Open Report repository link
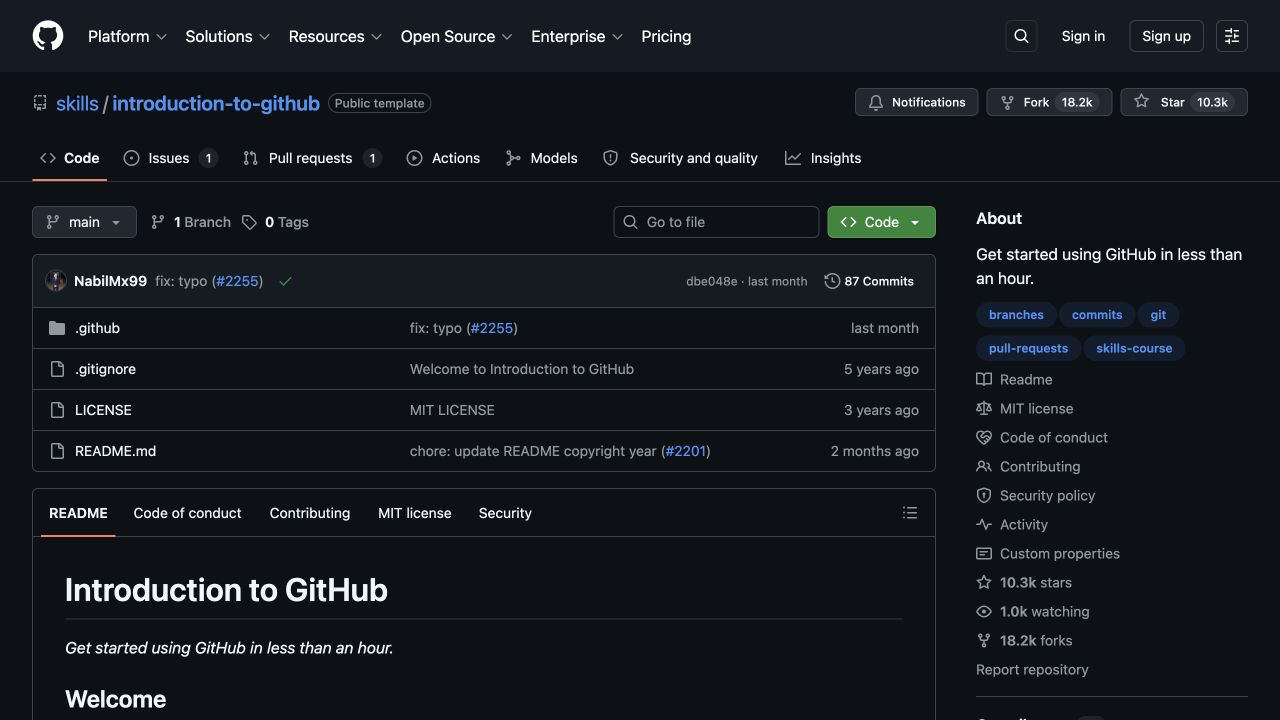 (x=1032, y=670)
